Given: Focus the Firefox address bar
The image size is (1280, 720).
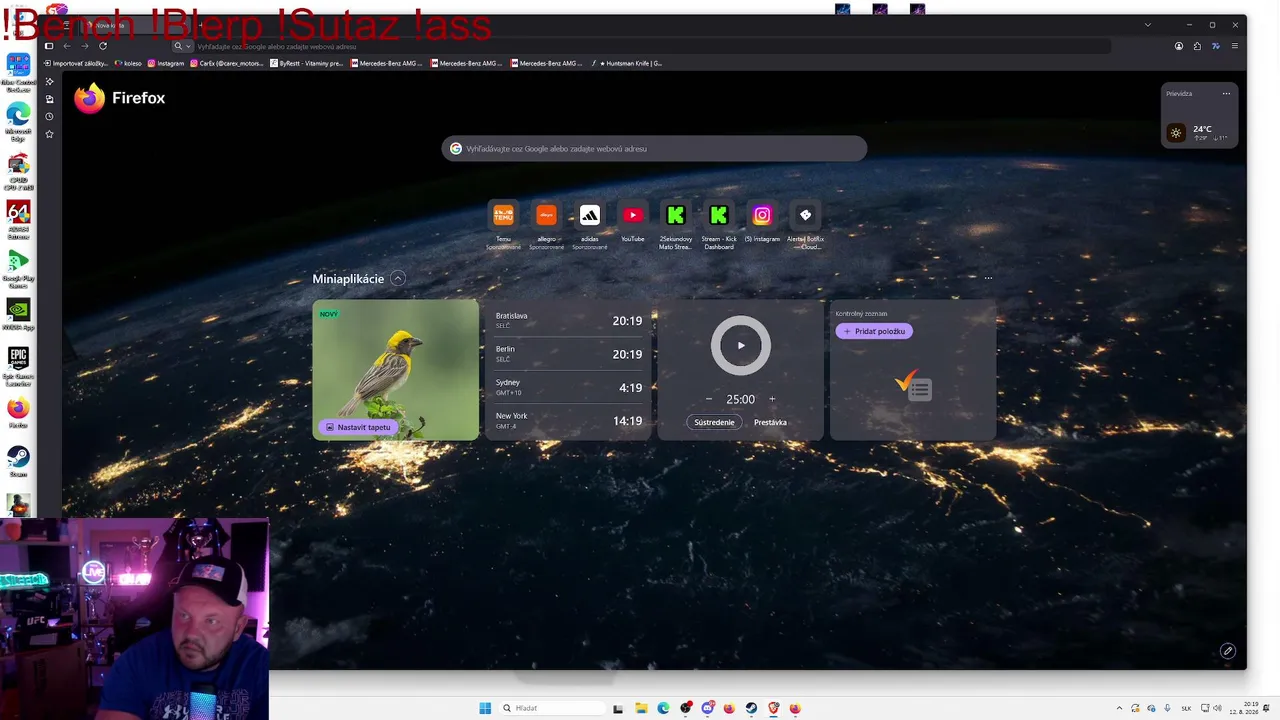Looking at the screenshot, I should click(x=640, y=46).
